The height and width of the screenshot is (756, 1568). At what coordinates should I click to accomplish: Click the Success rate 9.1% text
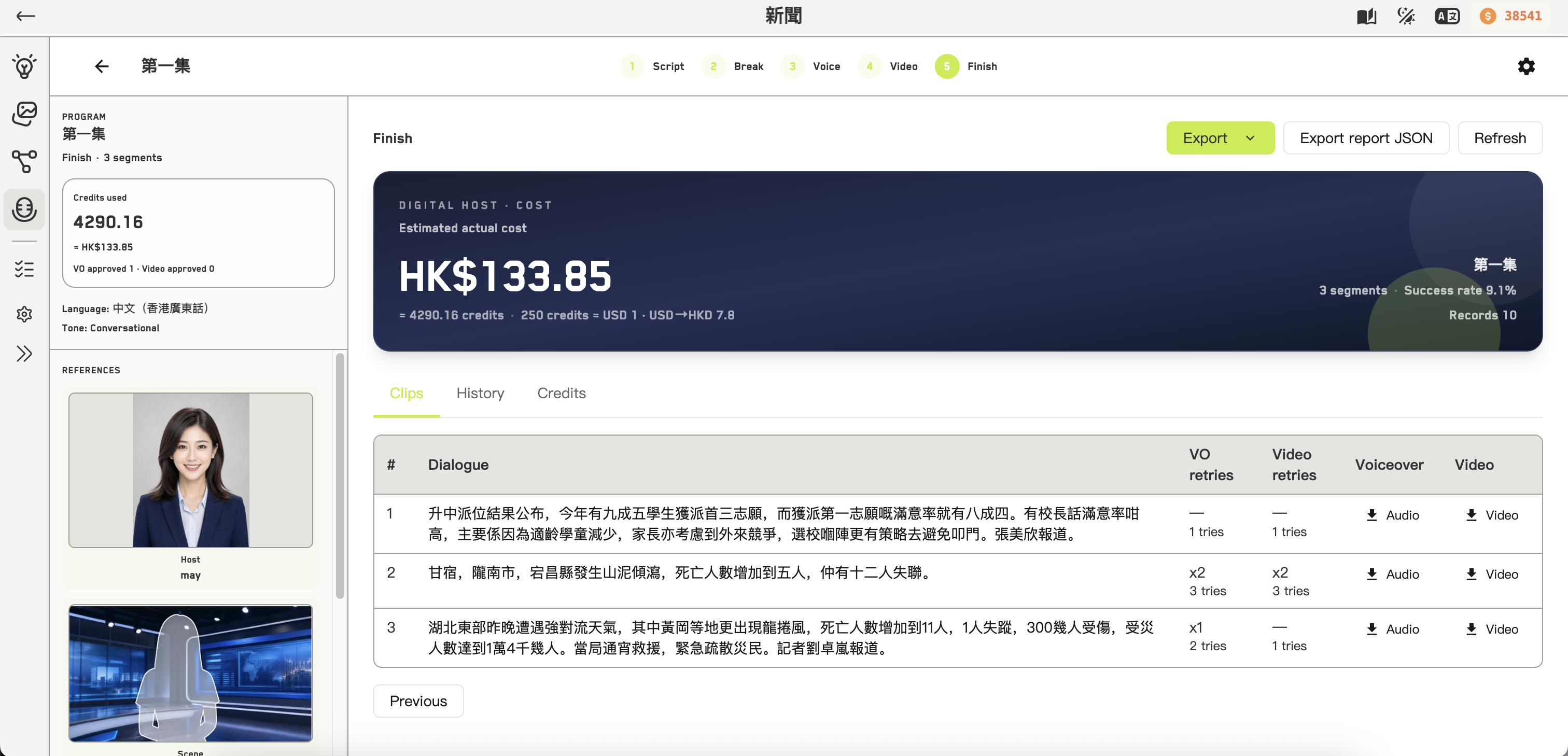pyautogui.click(x=1460, y=290)
